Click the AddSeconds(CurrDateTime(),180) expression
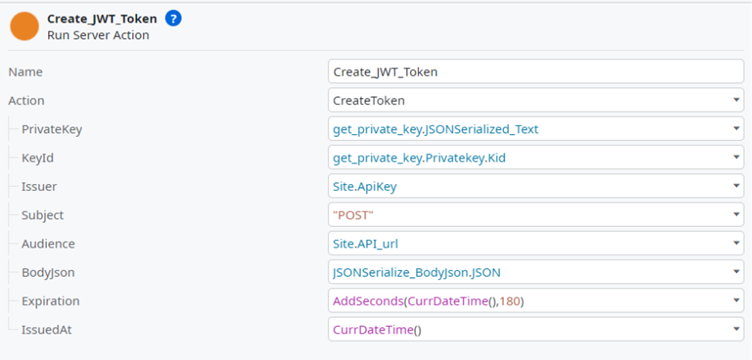 pos(428,302)
